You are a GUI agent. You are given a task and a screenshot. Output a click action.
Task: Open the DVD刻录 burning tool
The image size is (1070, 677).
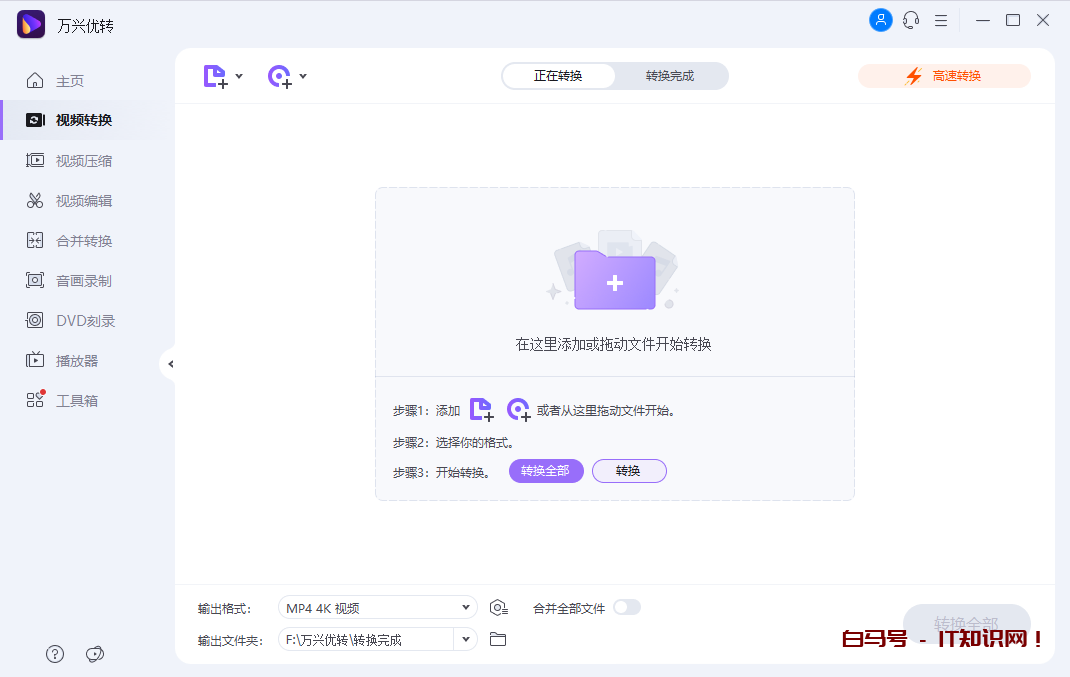[x=88, y=320]
